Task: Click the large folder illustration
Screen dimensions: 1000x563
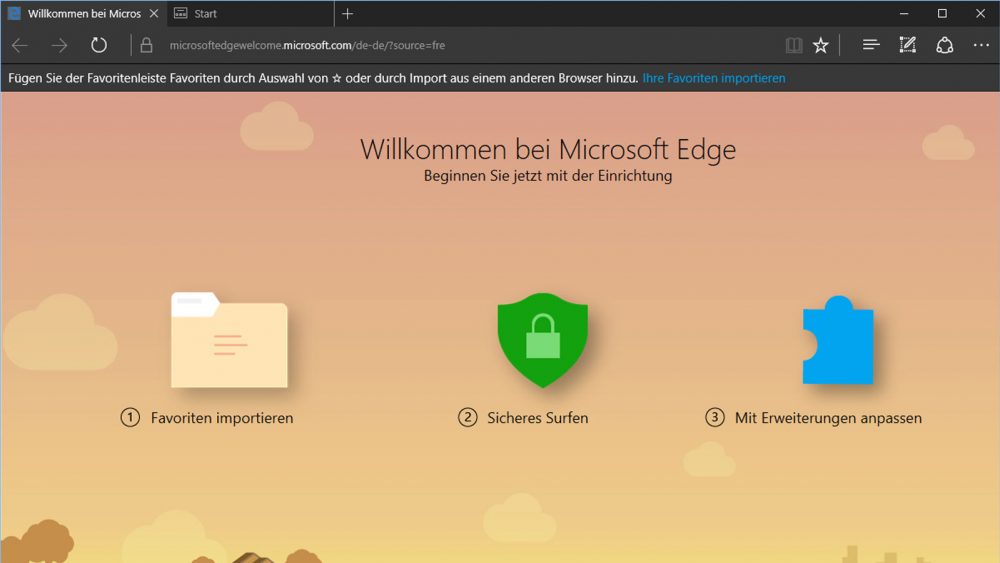Action: pos(229,341)
